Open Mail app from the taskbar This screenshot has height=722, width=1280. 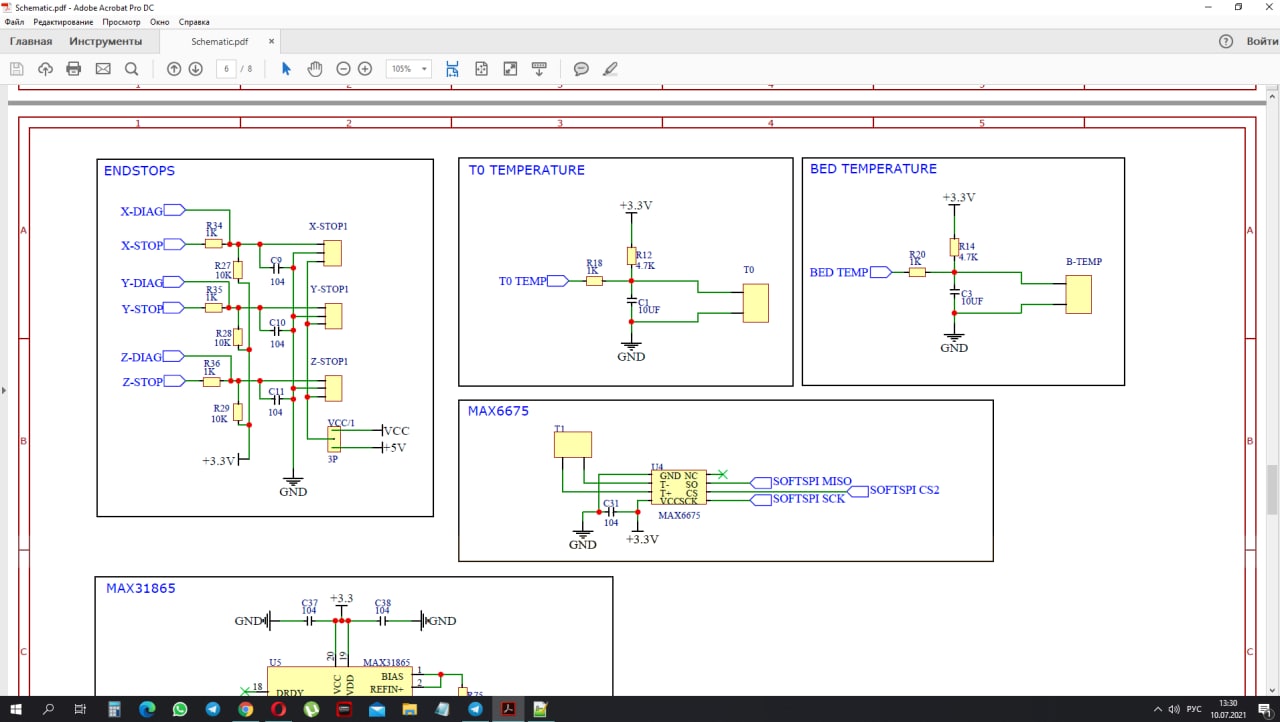tap(377, 709)
